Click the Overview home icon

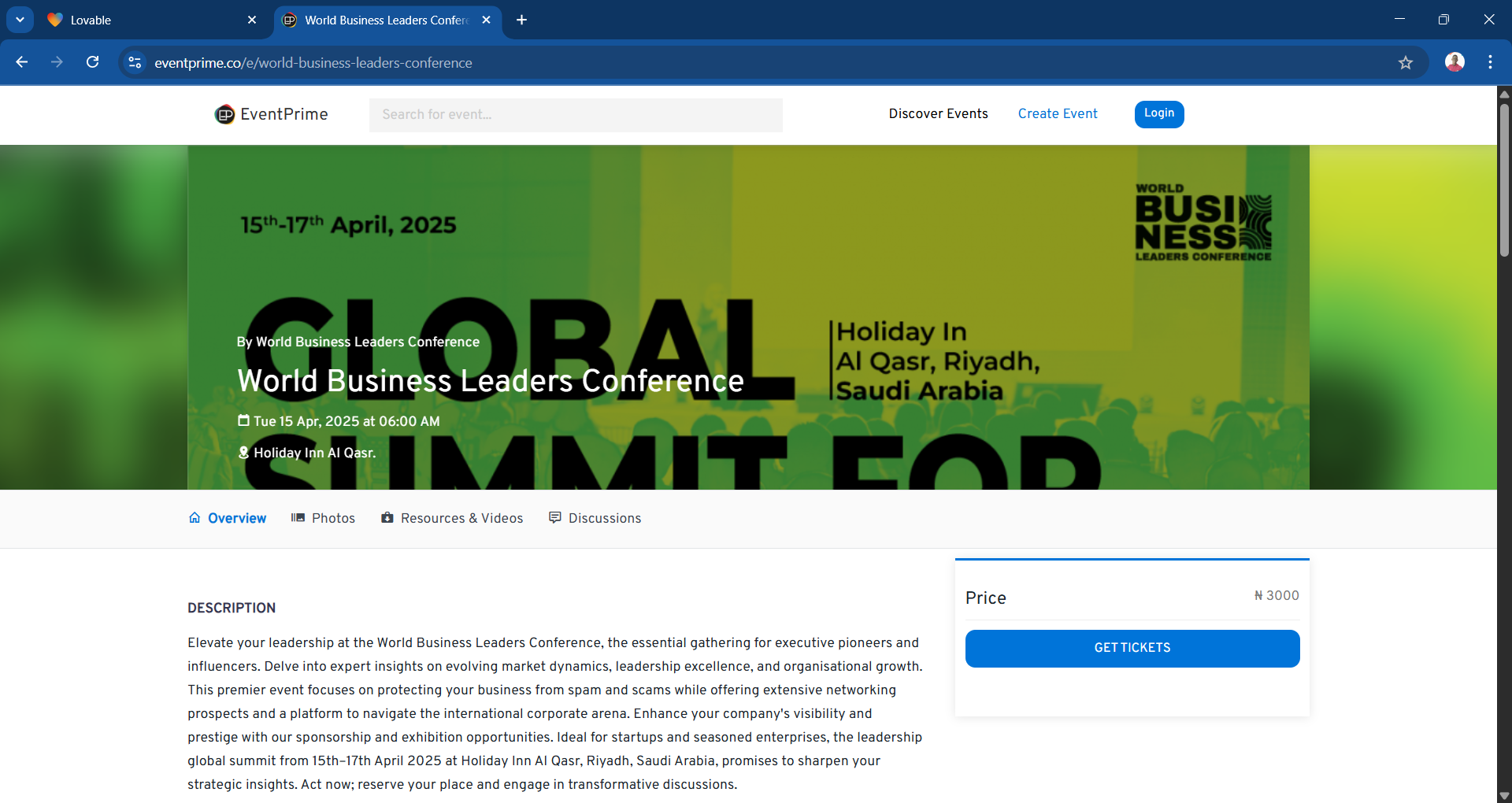[x=195, y=517]
